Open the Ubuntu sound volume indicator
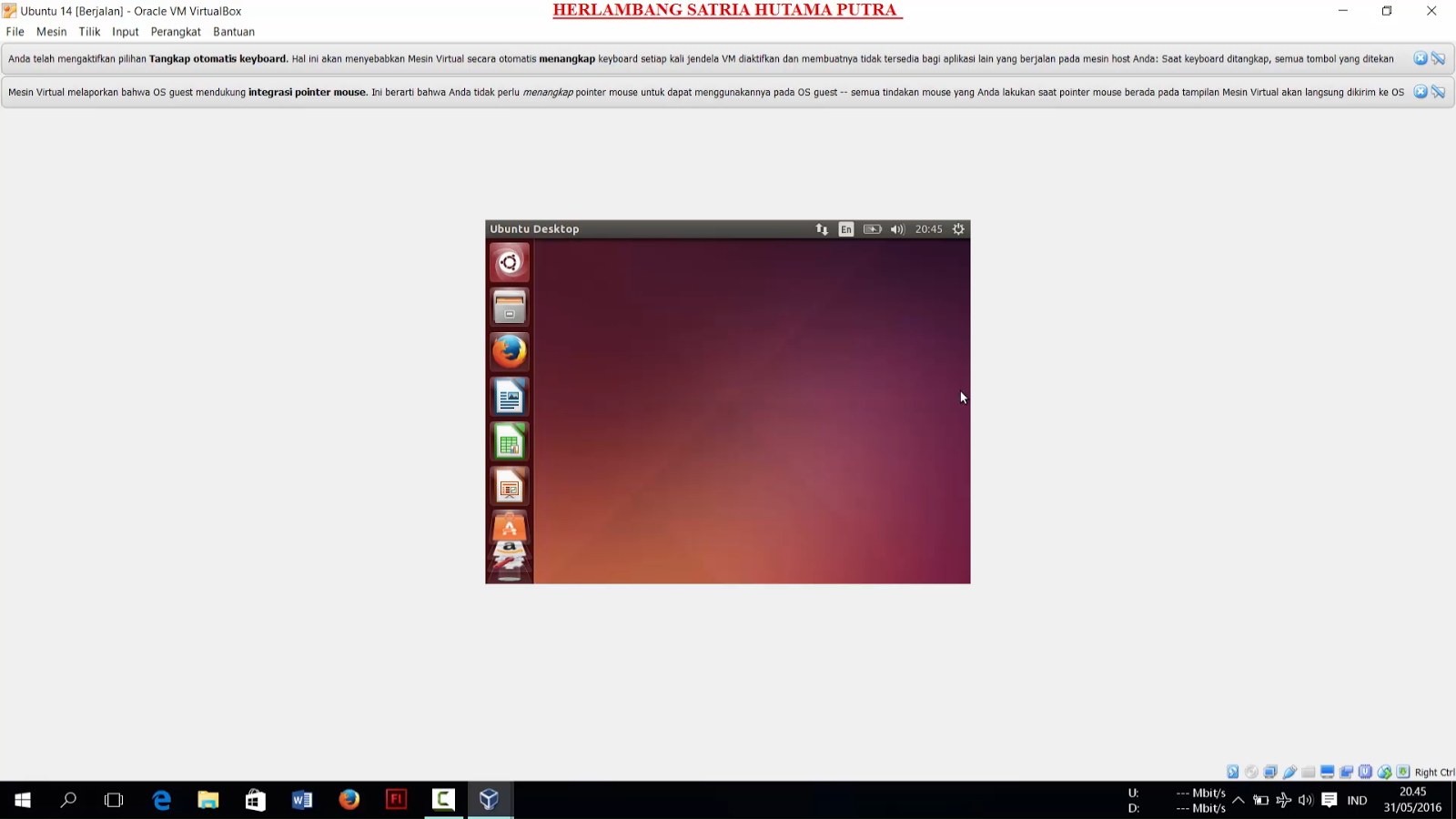The image size is (1456, 819). [897, 229]
